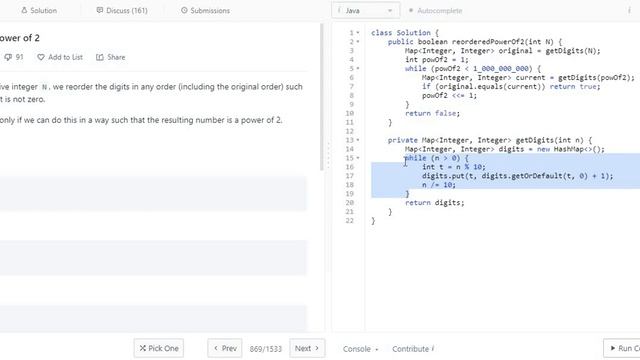The width and height of the screenshot is (640, 360).
Task: Click the Submissions clock icon
Action: (184, 10)
